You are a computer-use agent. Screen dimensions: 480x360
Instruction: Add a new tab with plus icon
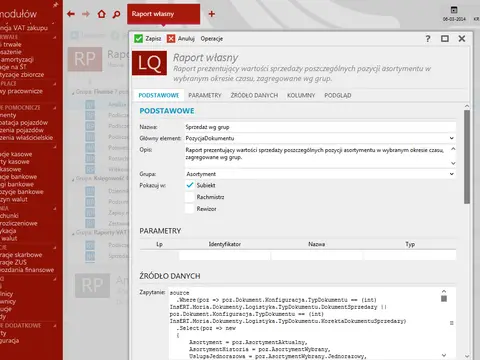[212, 14]
